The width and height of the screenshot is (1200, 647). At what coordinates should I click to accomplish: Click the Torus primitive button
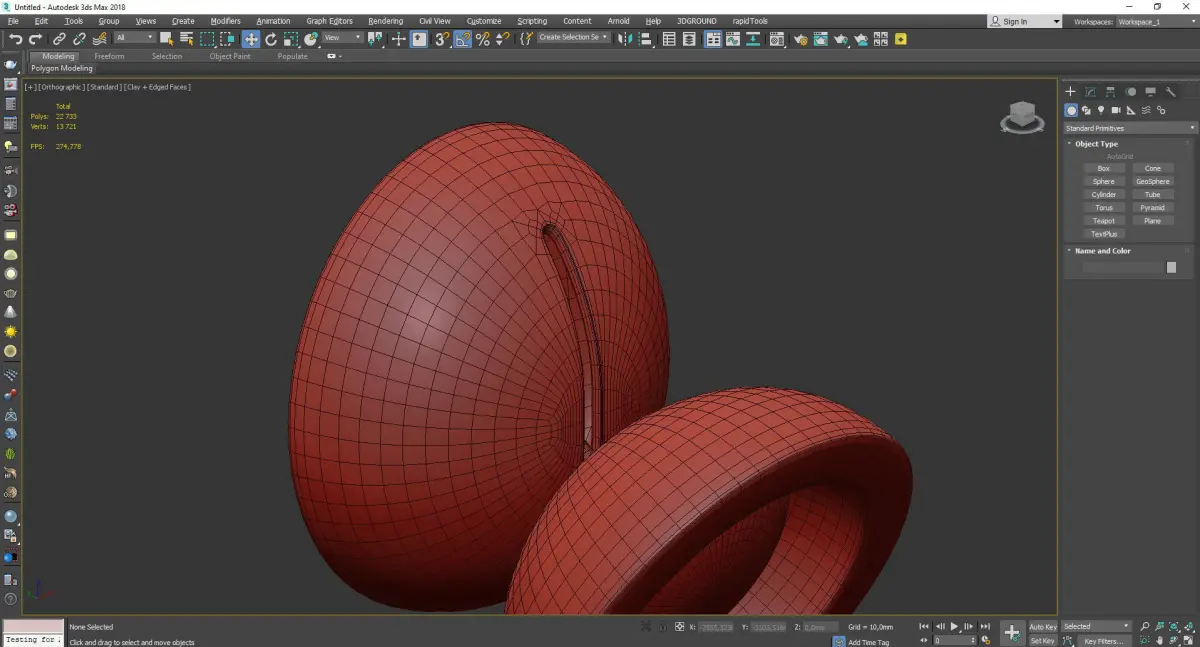tap(1103, 208)
